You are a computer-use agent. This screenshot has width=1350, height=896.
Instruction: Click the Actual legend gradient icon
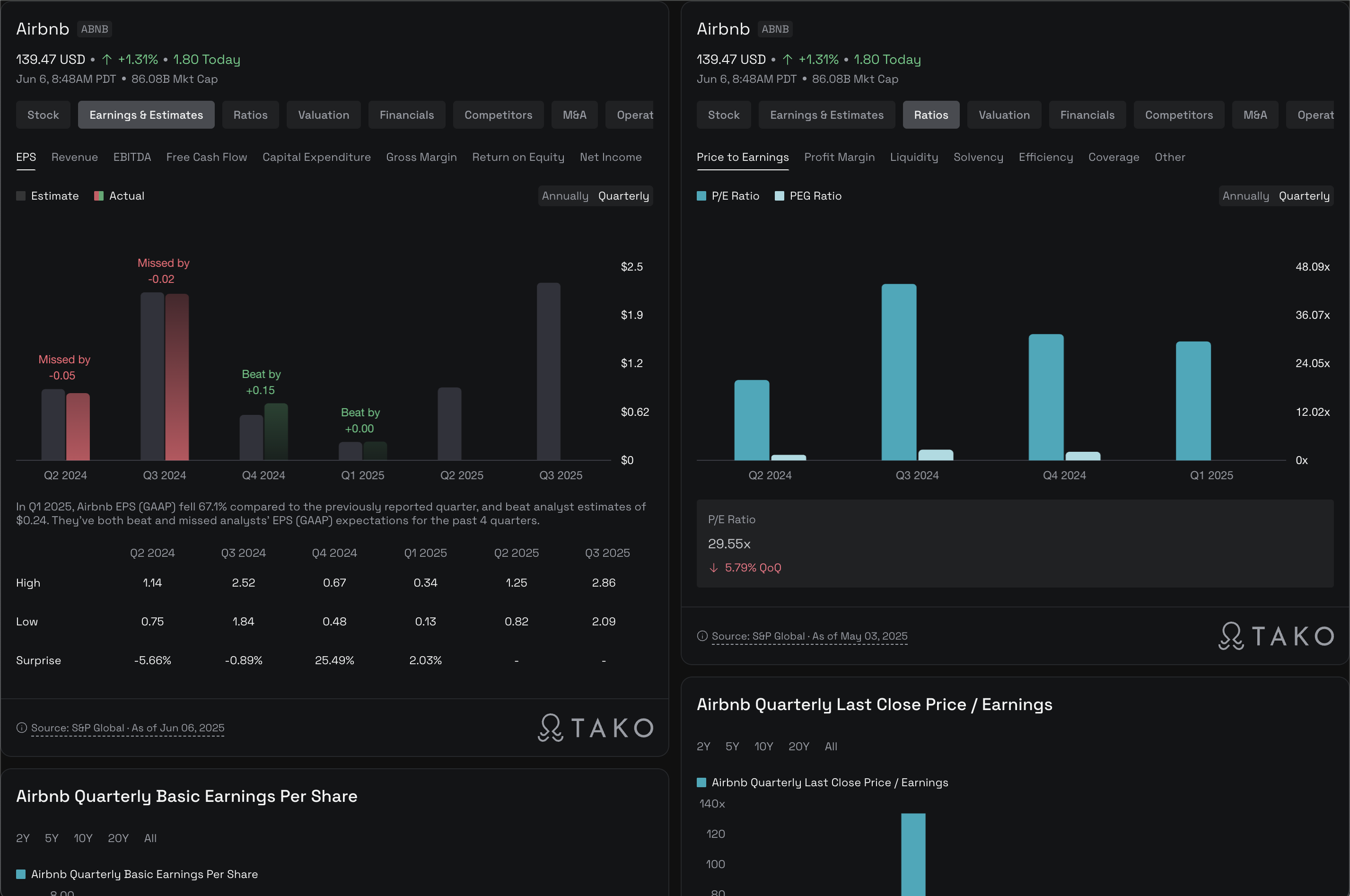click(99, 196)
